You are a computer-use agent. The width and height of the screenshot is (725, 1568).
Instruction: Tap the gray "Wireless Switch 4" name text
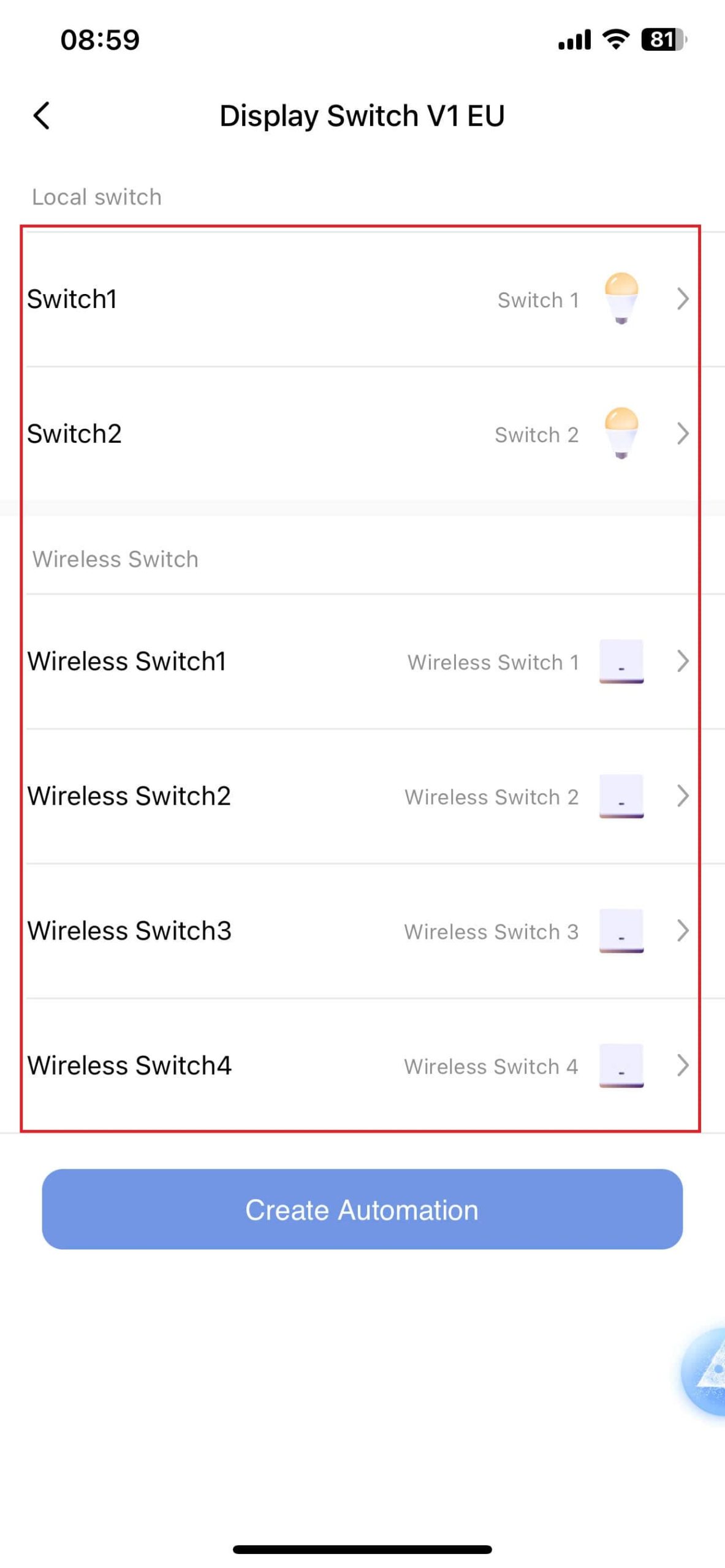491,1066
